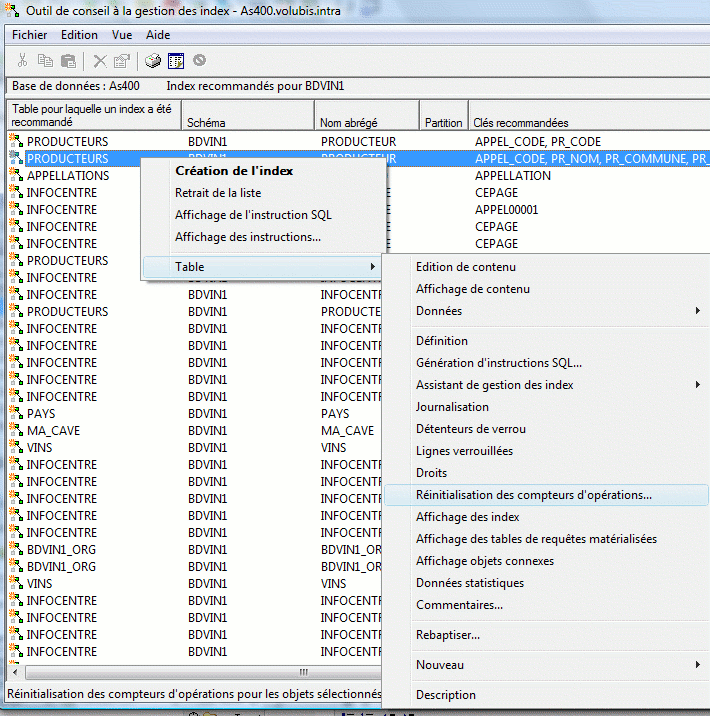Sort by Nom abrégé column header

(x=367, y=115)
